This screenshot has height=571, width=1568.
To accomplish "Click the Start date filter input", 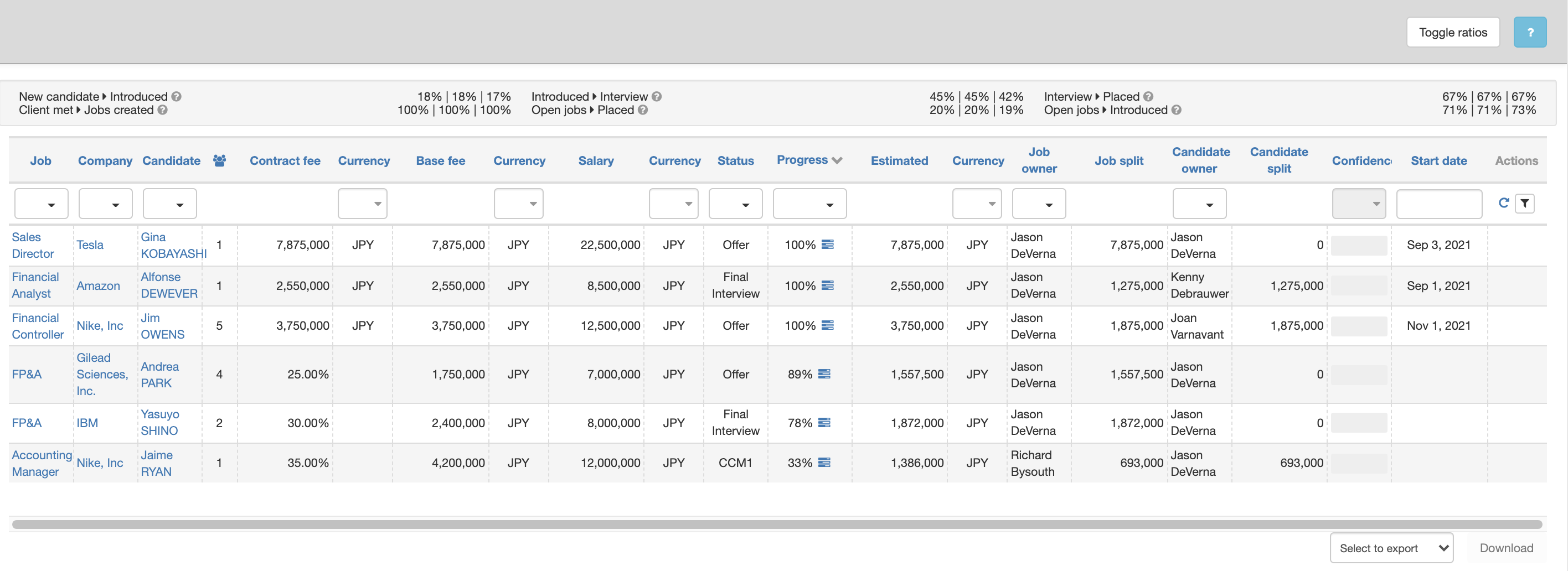I will coord(1439,204).
